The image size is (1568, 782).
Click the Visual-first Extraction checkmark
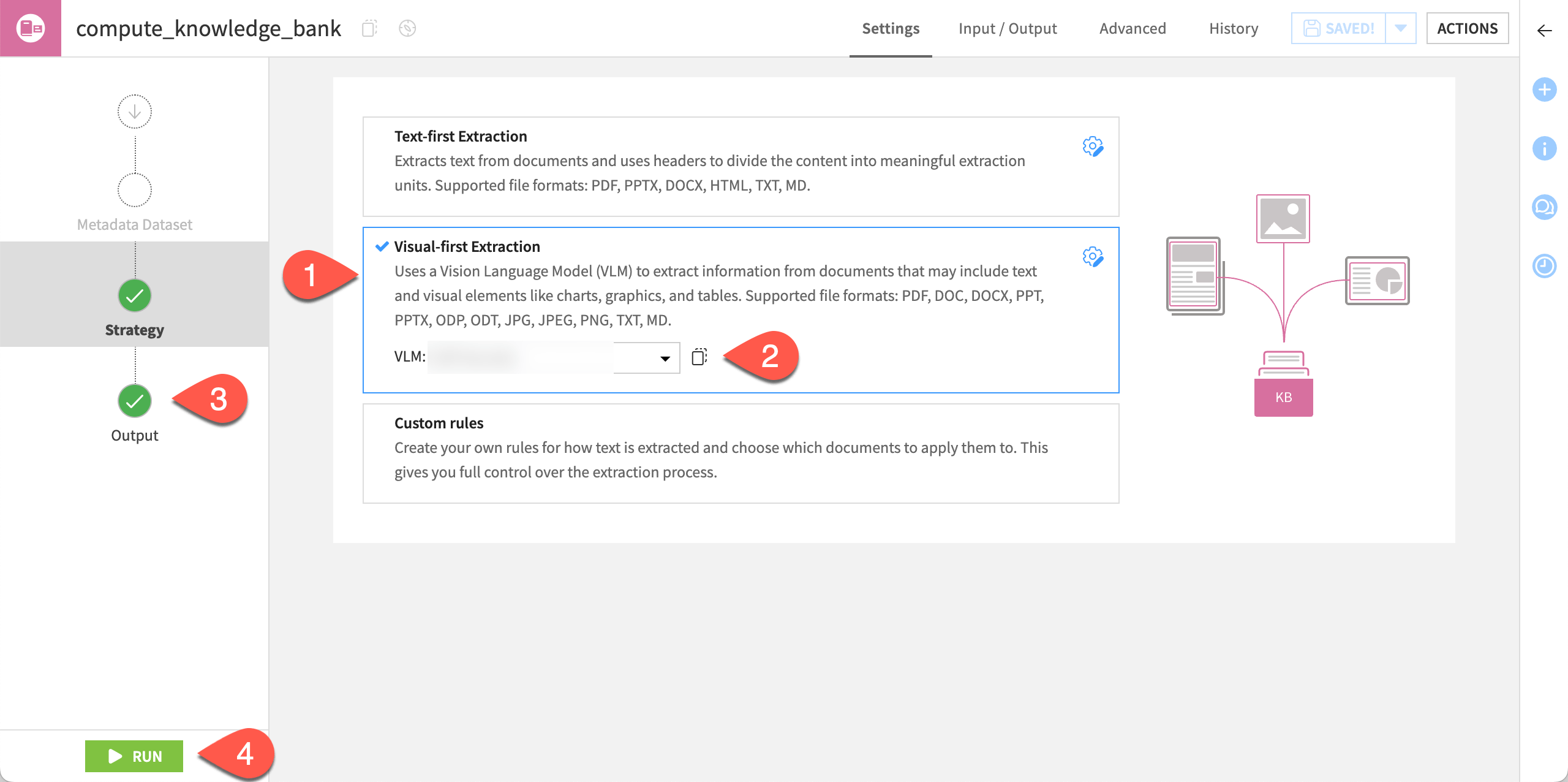[x=382, y=246]
